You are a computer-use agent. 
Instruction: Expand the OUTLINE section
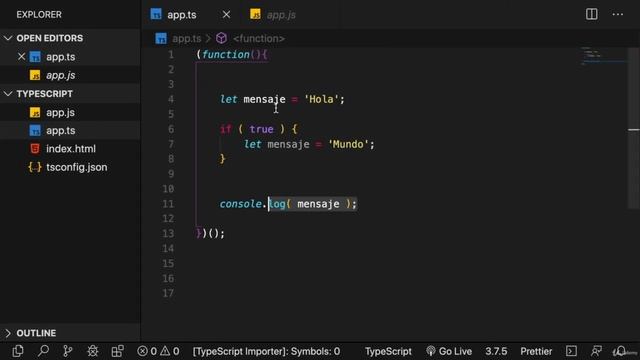pos(8,333)
